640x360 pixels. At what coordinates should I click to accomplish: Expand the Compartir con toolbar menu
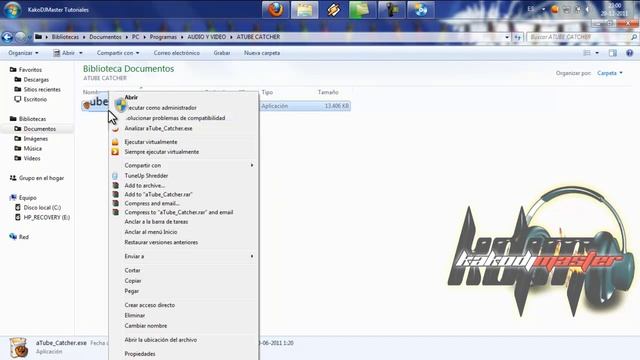tap(118, 53)
